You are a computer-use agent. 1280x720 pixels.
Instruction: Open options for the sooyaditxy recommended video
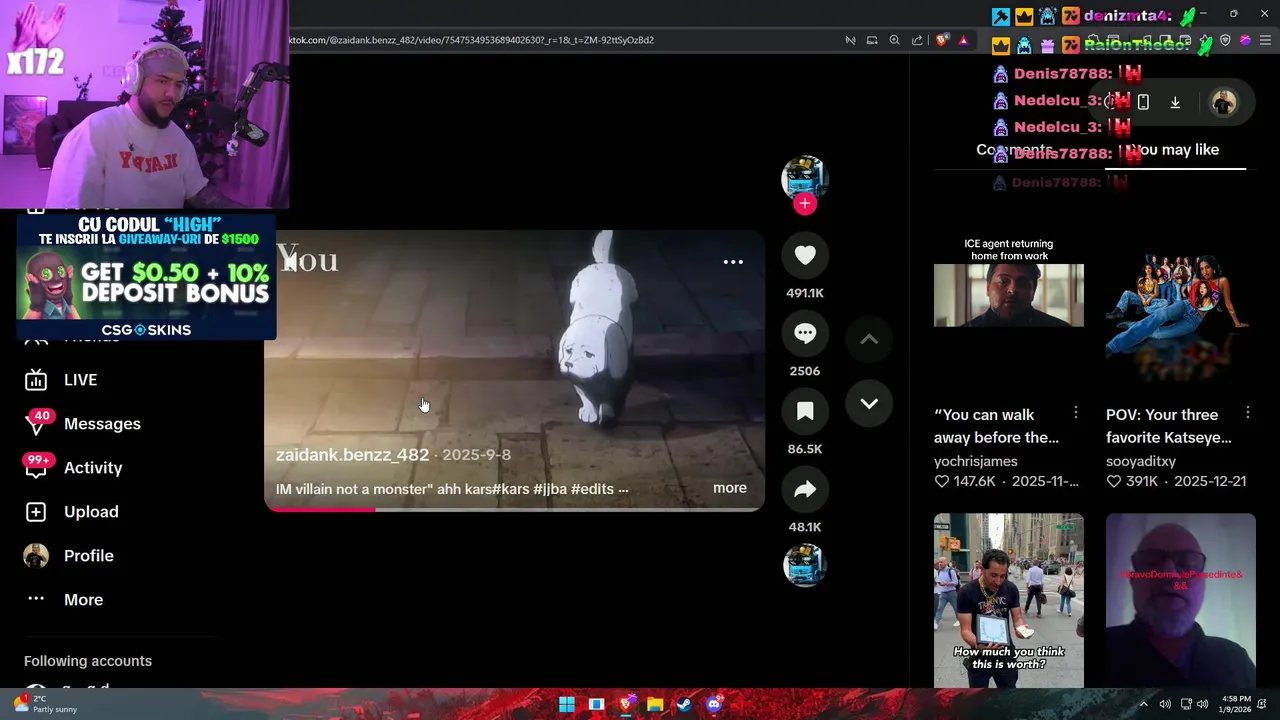pos(1248,413)
